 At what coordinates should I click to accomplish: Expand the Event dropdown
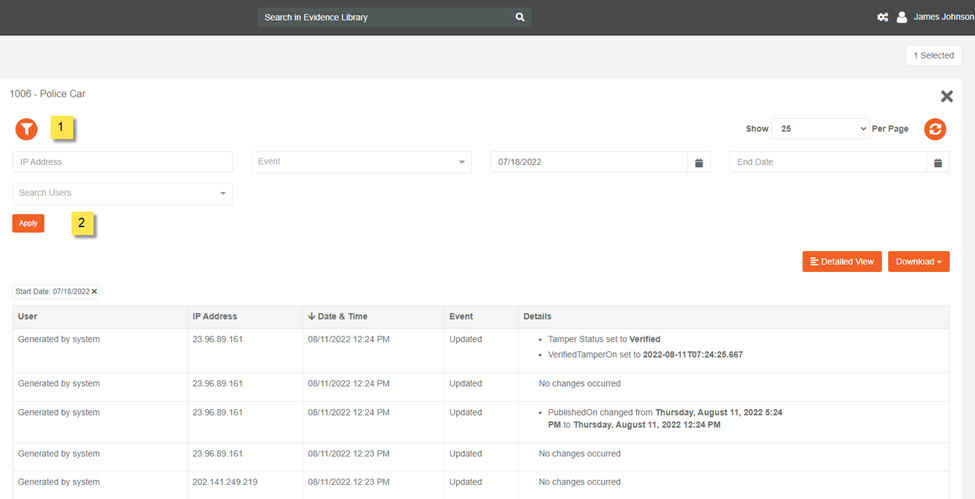(x=361, y=162)
